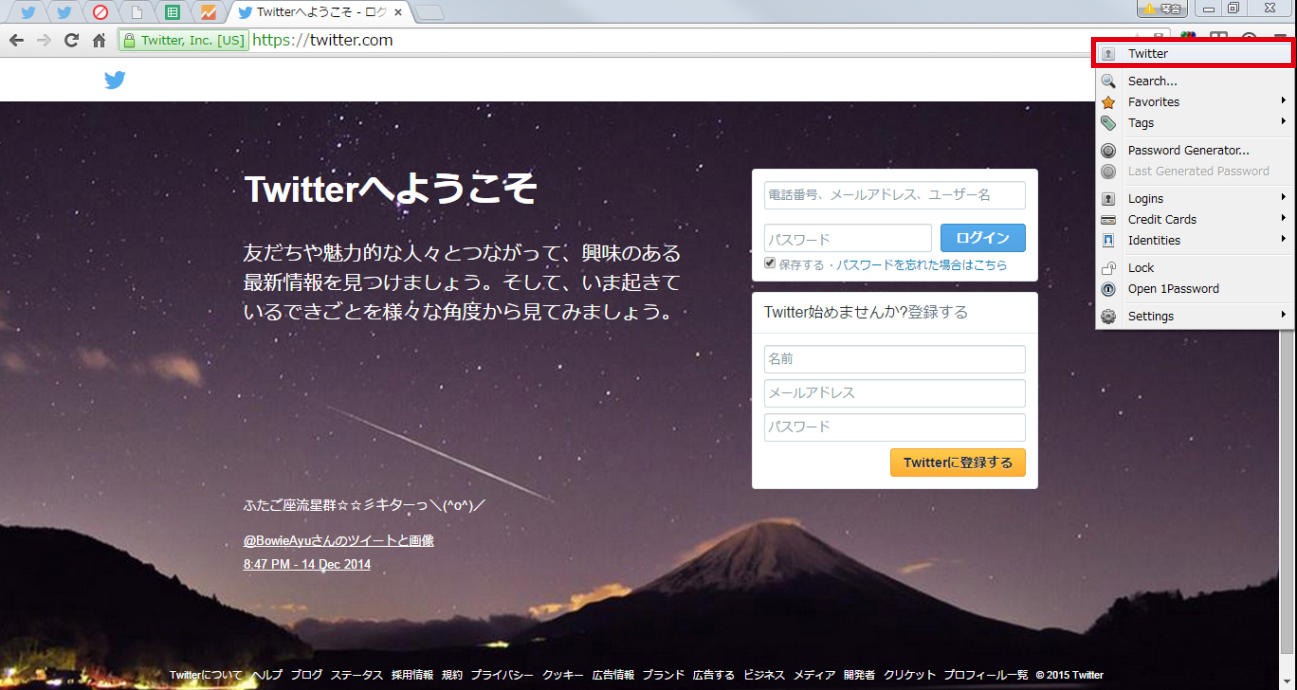Click the star icon beside Favorites

coord(1108,102)
